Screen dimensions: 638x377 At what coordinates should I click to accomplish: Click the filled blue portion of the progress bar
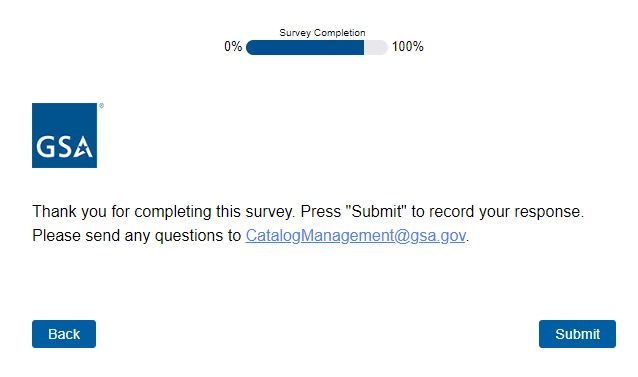[305, 48]
